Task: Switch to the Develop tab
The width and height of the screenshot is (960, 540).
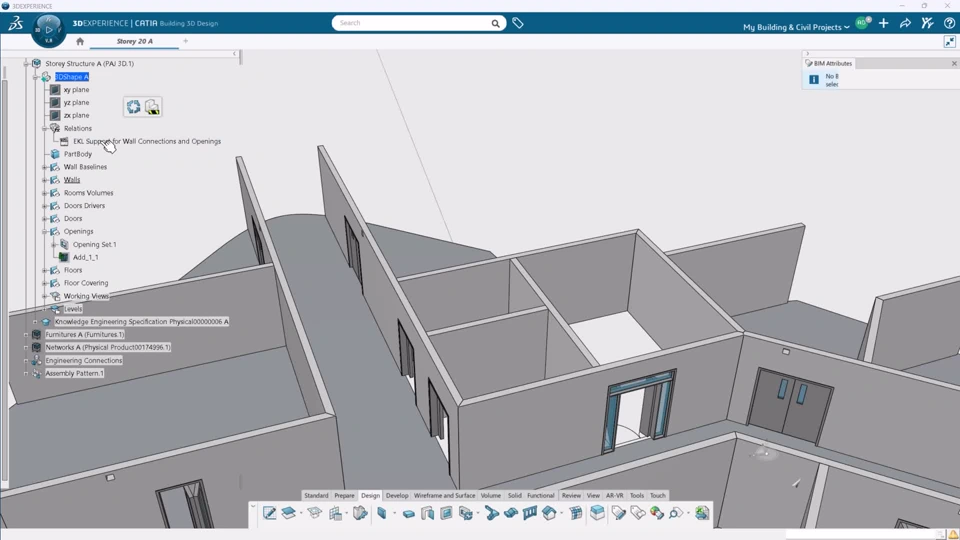Action: [397, 495]
